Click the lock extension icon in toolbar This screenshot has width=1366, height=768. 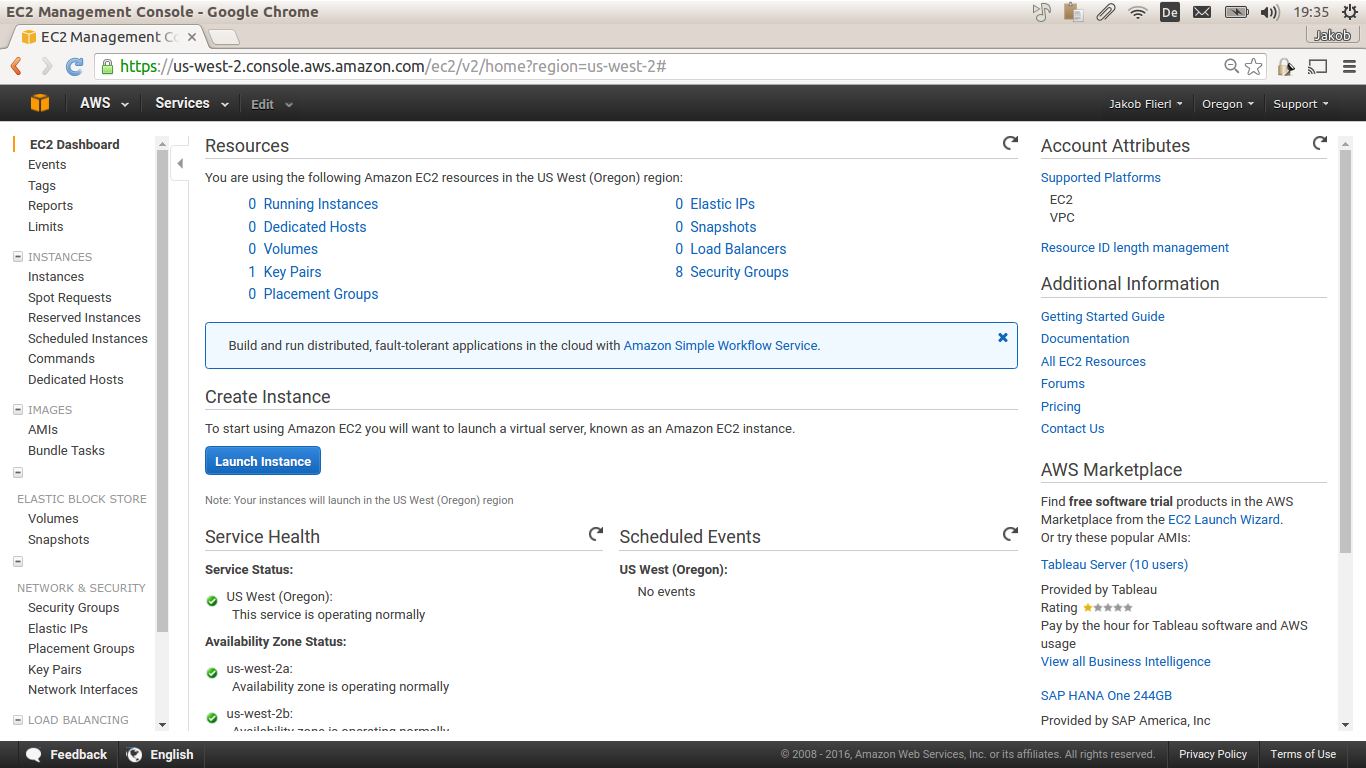pyautogui.click(x=1286, y=66)
